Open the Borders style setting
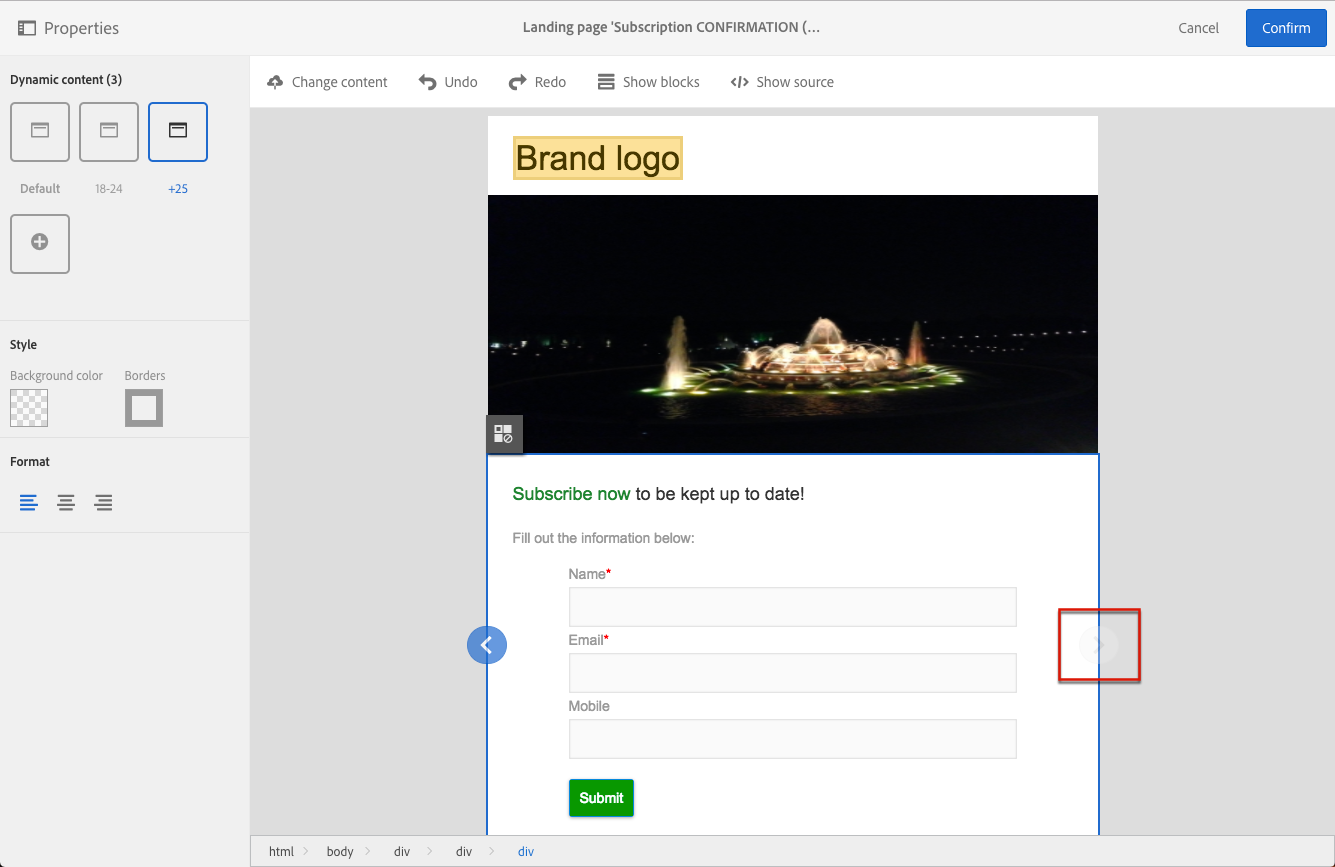Viewport: 1335px width, 867px height. [144, 408]
